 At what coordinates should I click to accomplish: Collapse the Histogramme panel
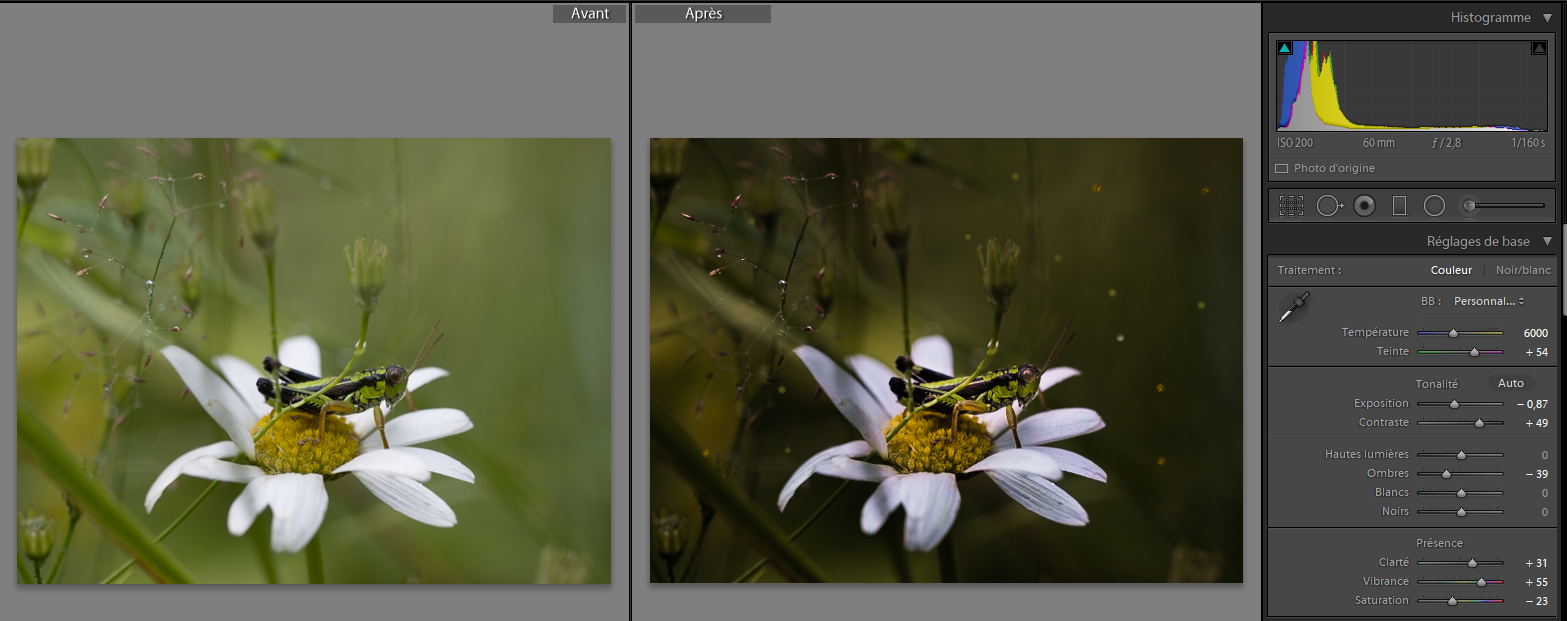point(1547,18)
